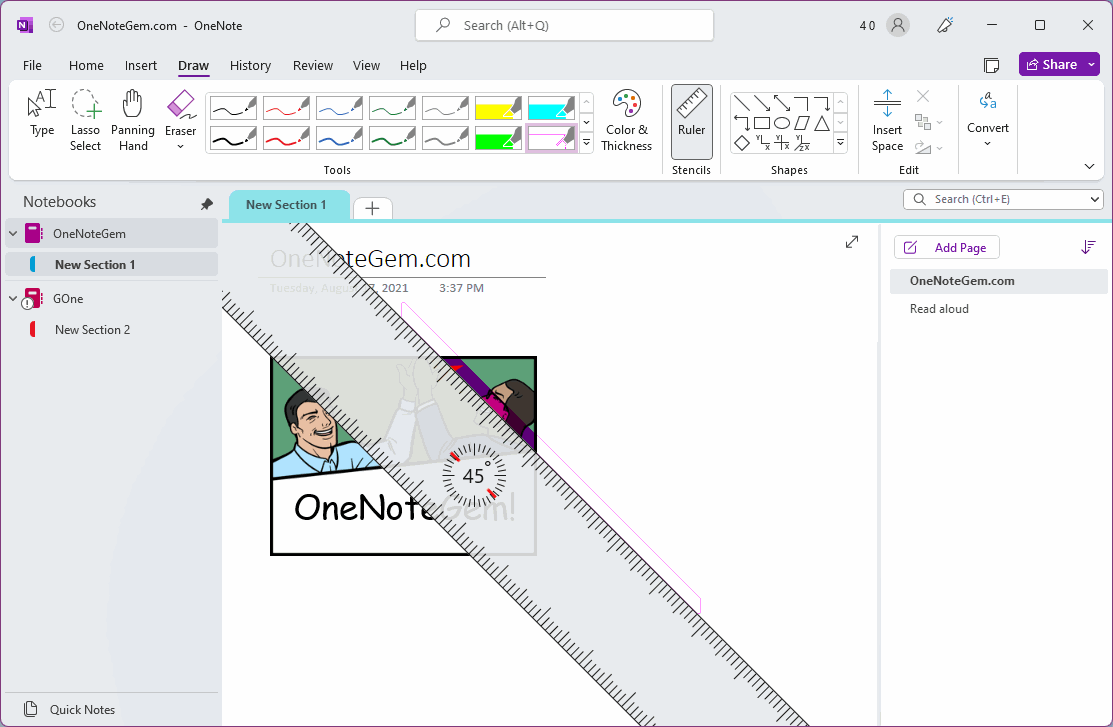This screenshot has width=1113, height=727.
Task: Select the ellipse shape
Action: [782, 123]
